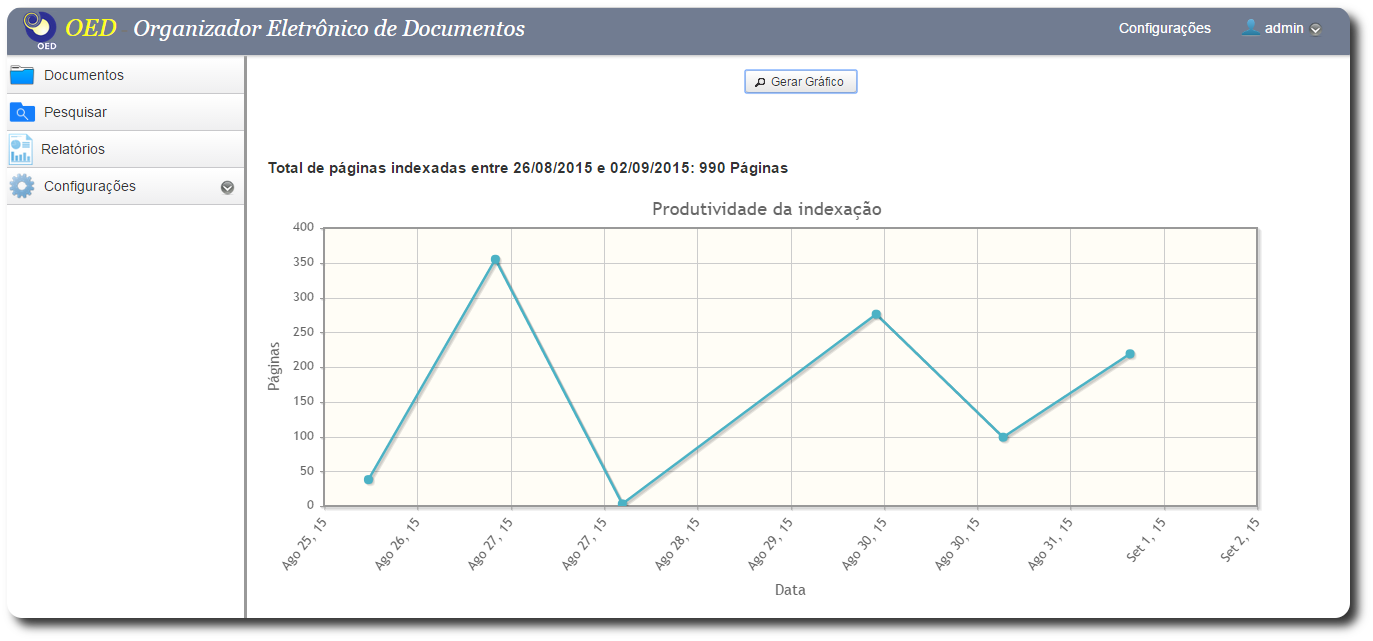Viewport: 1373px width, 641px height.
Task: Select chart data point near 275 pages
Action: [876, 315]
